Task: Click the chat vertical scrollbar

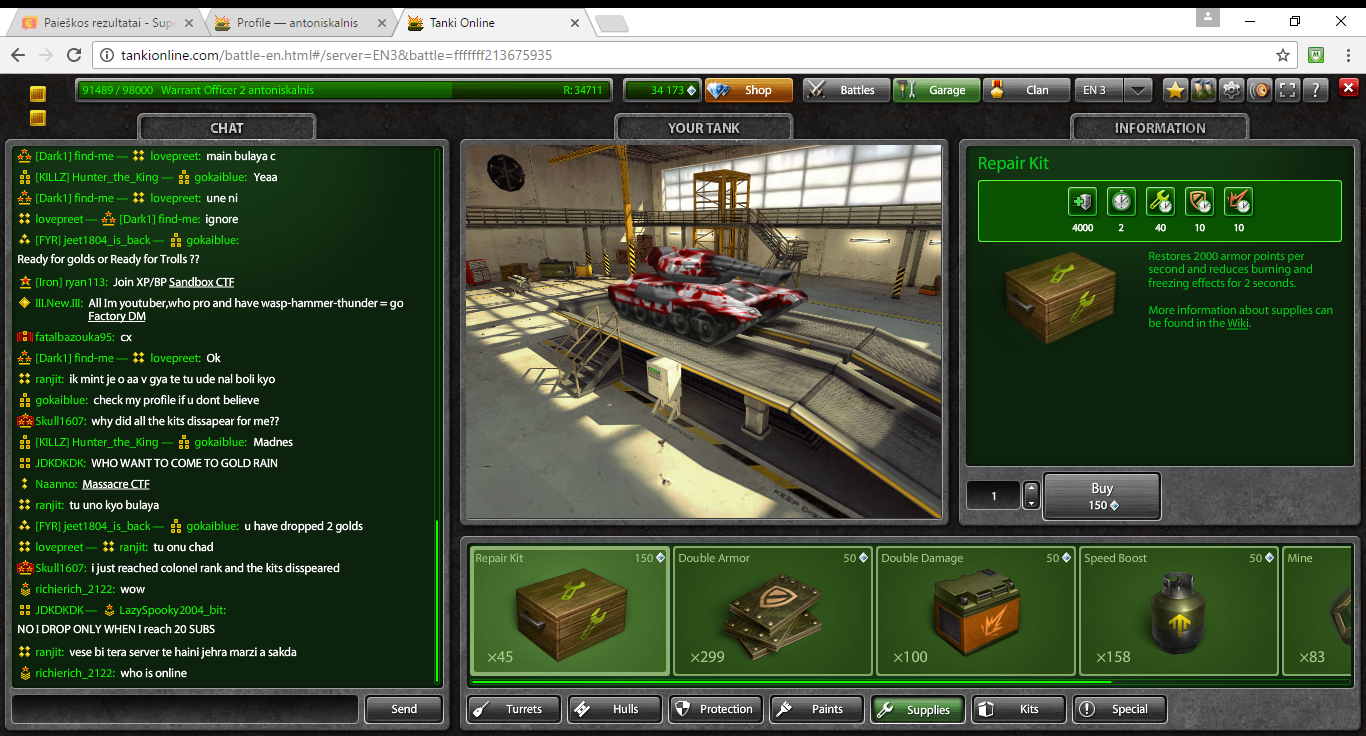Action: pos(437,600)
